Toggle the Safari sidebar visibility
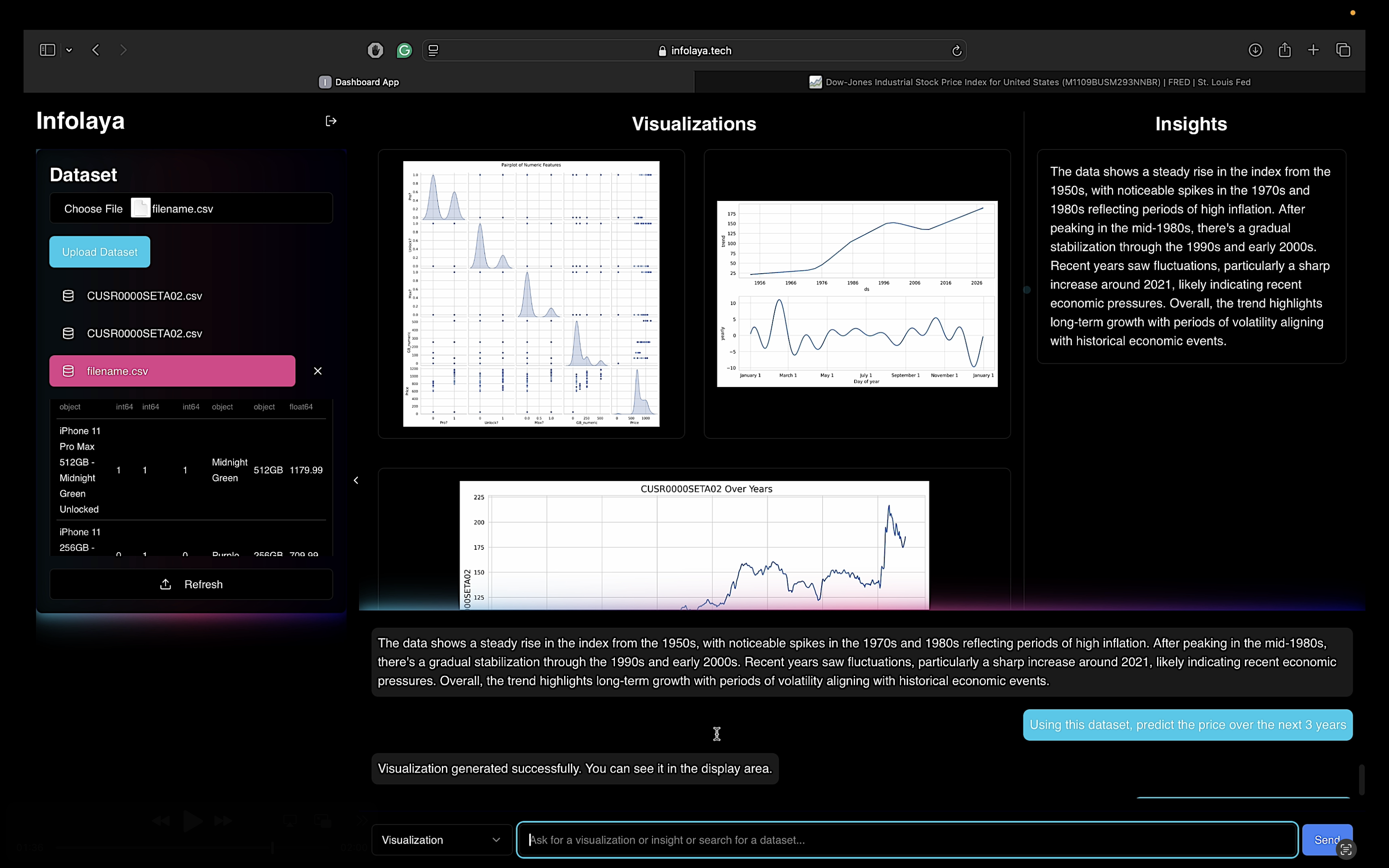This screenshot has height=868, width=1389. pos(48,50)
